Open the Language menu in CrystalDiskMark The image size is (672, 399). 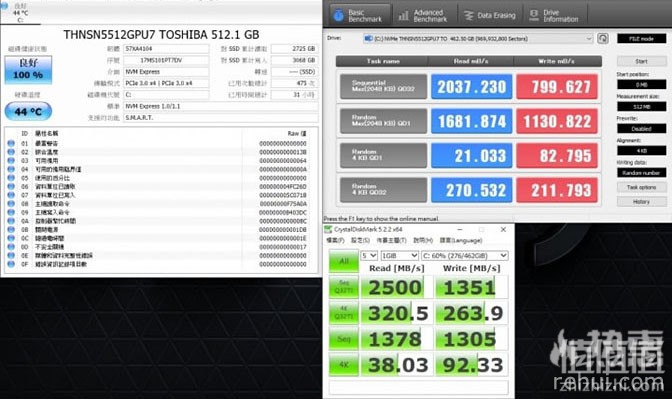point(461,240)
